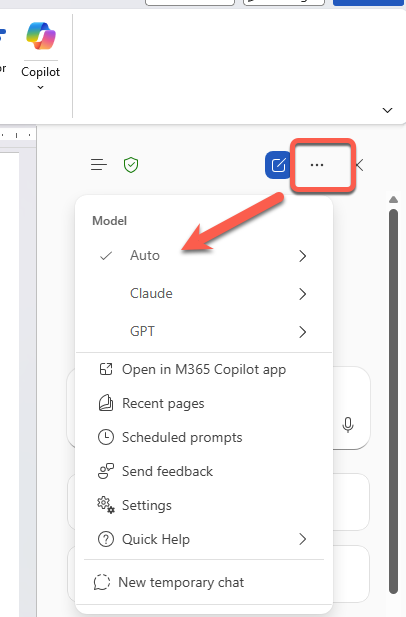Click the Scheduled prompts clock icon
406x617 pixels.
click(105, 437)
